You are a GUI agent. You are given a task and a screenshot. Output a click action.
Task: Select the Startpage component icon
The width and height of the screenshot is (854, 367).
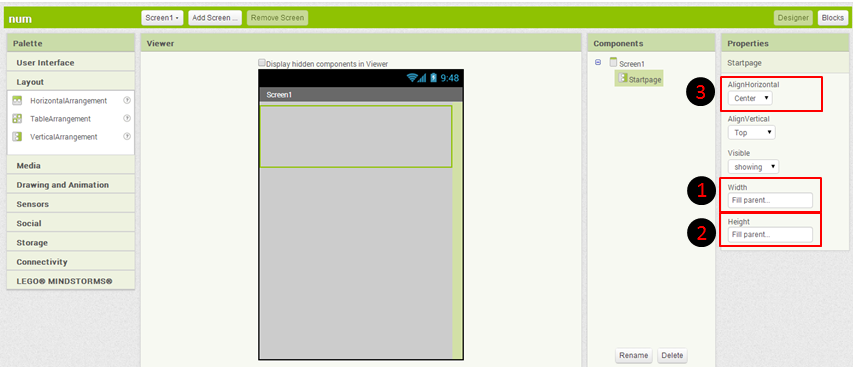coord(623,78)
